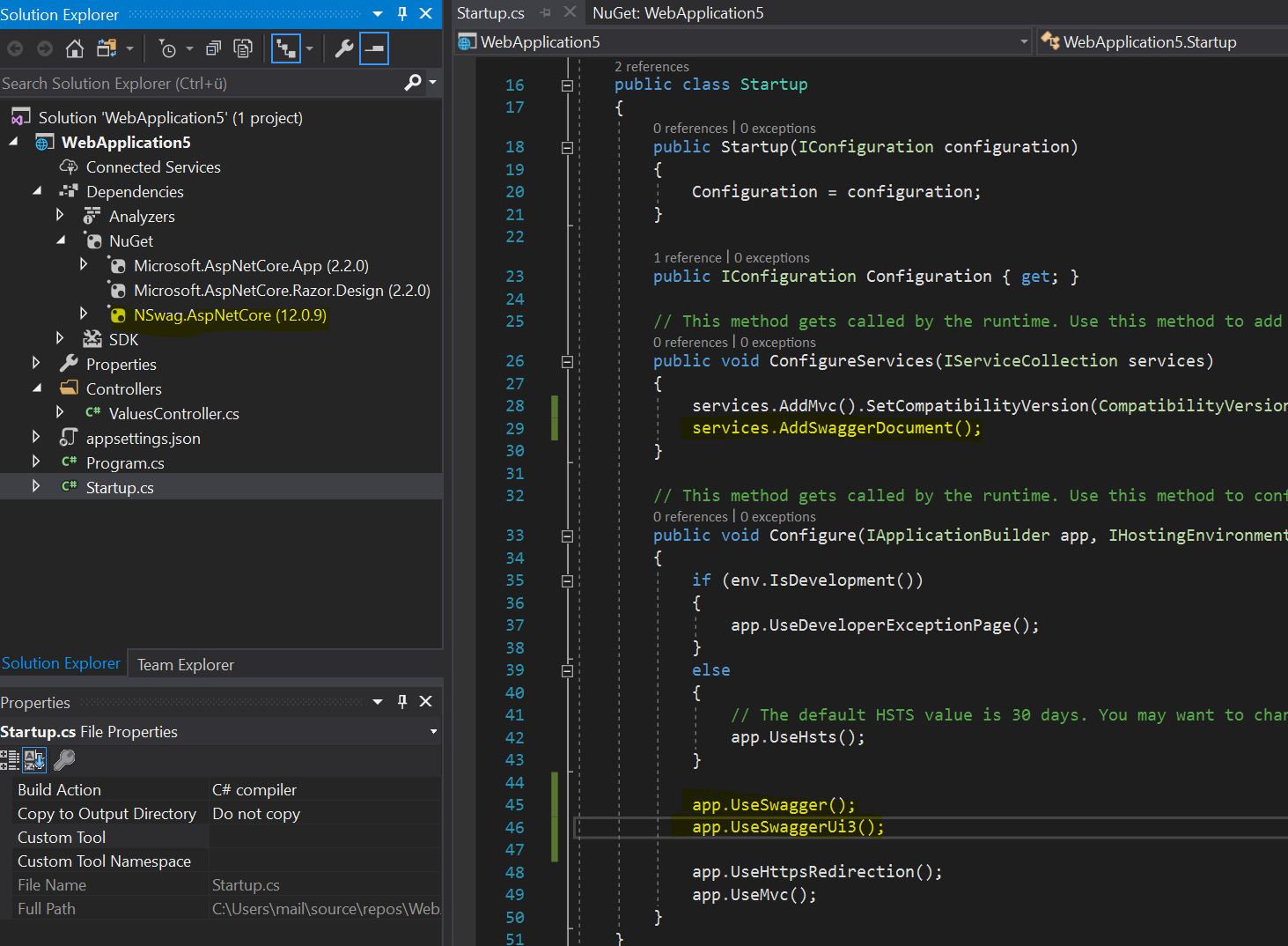Viewport: 1288px width, 946px height.
Task: Collapse the Controllers folder node
Action: coord(37,388)
